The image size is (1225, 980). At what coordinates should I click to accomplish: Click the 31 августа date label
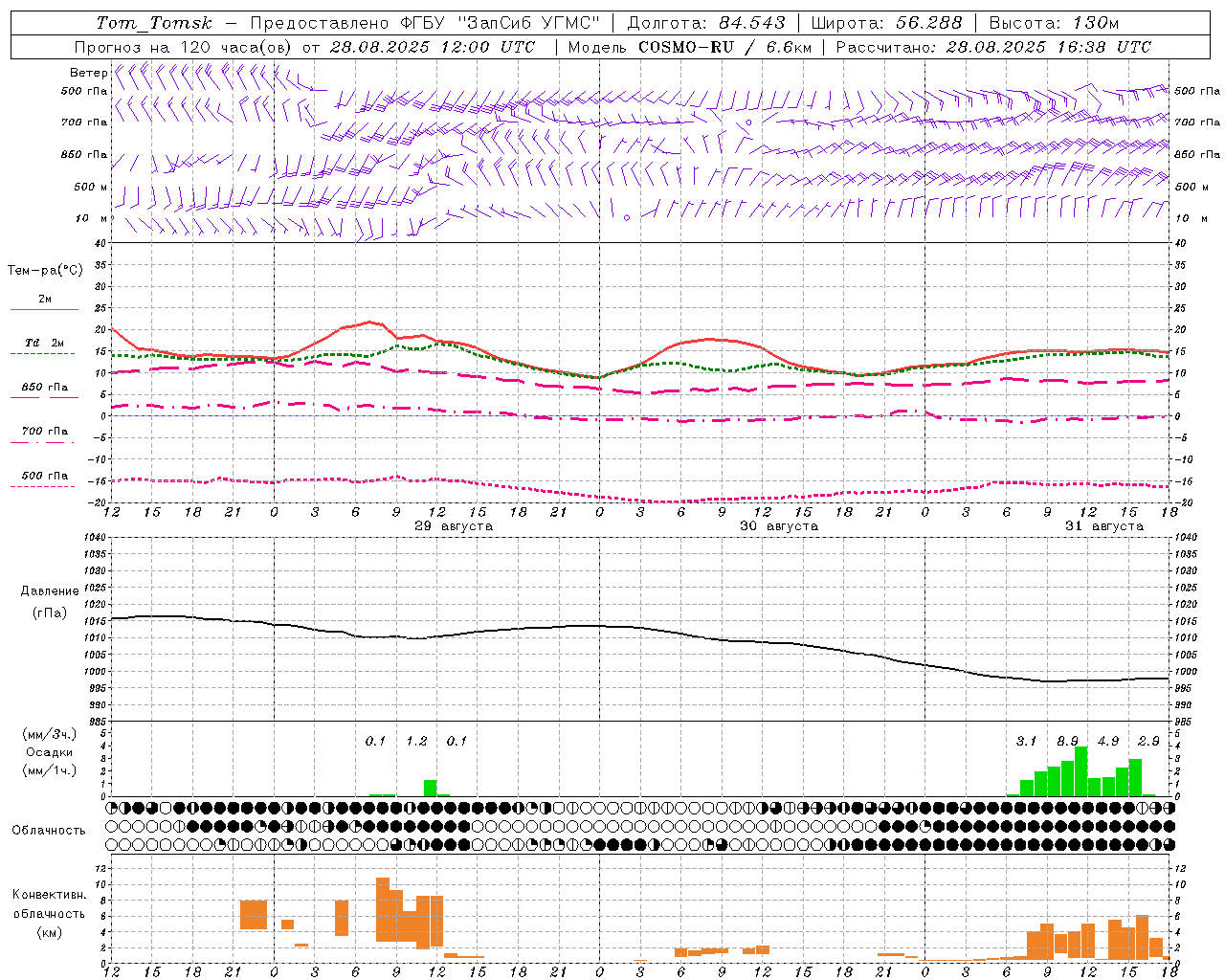point(1104,526)
